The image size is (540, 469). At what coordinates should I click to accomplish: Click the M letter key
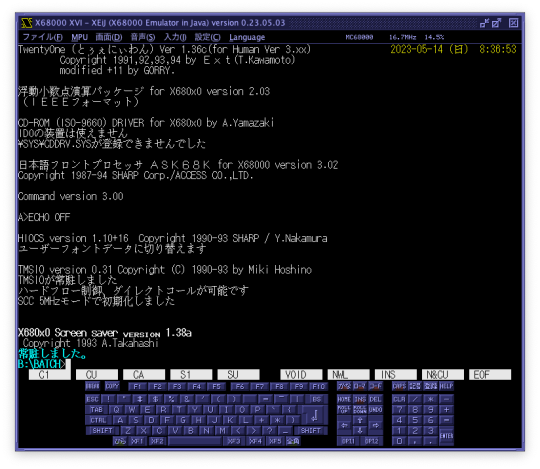click(222, 431)
